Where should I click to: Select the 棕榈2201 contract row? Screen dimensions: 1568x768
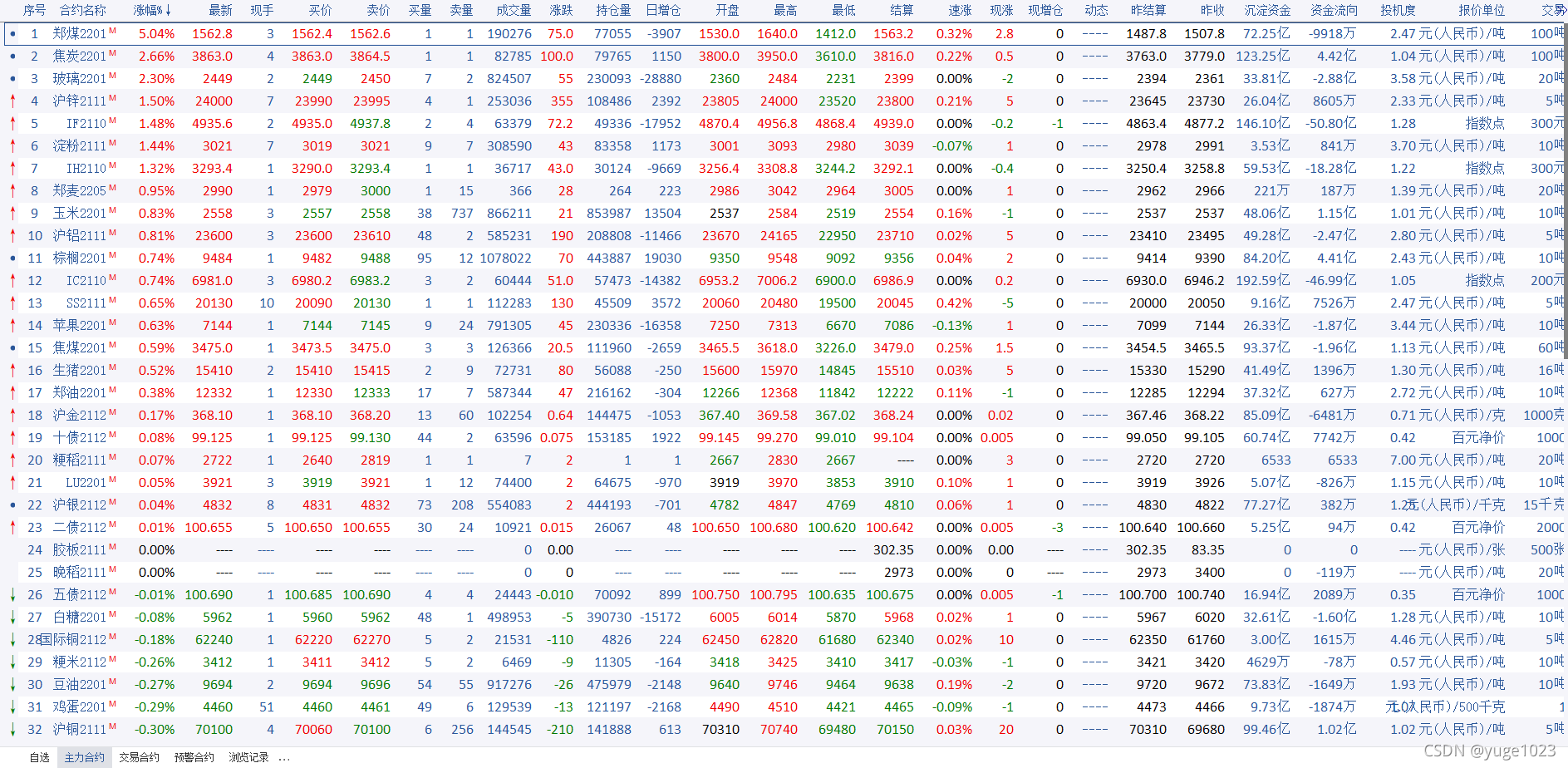784,258
